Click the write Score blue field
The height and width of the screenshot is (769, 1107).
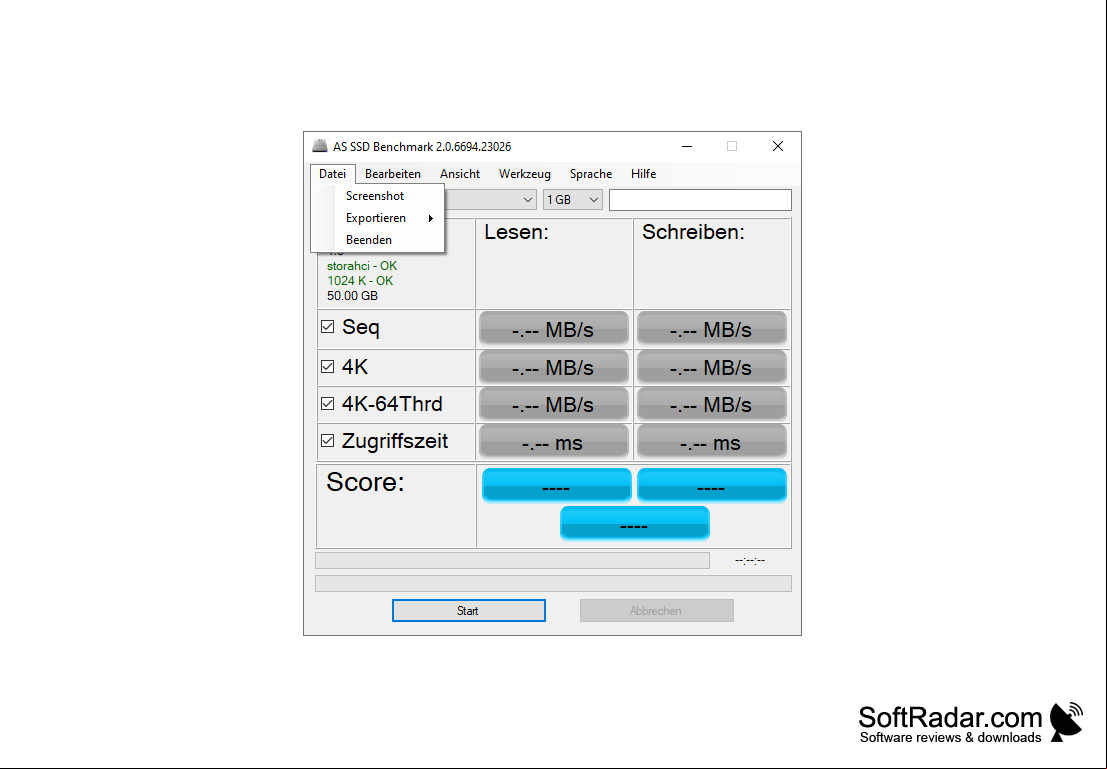[x=712, y=485]
